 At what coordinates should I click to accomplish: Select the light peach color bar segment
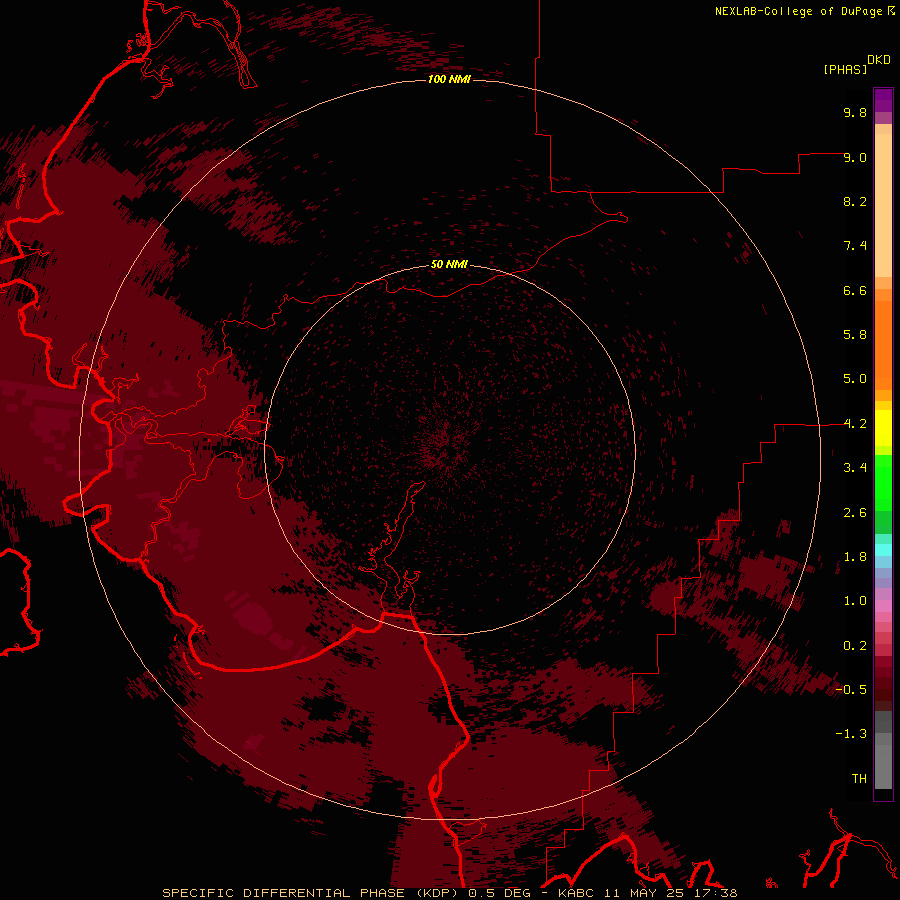[883, 205]
